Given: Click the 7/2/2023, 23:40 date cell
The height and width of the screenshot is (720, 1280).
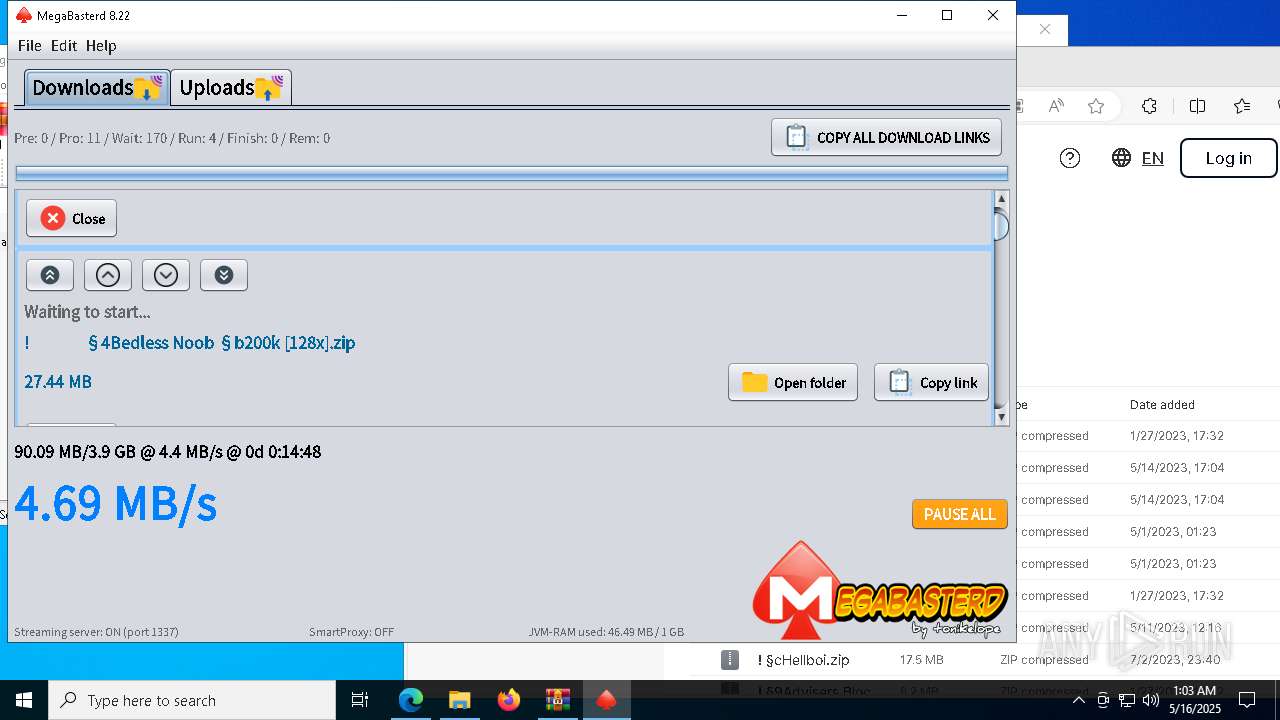Looking at the screenshot, I should point(1177,660).
